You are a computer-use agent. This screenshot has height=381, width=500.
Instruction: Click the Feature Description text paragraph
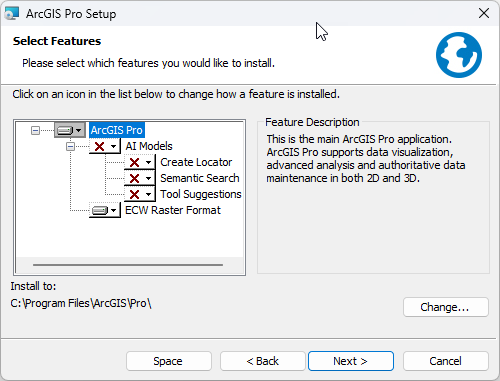[x=366, y=159]
